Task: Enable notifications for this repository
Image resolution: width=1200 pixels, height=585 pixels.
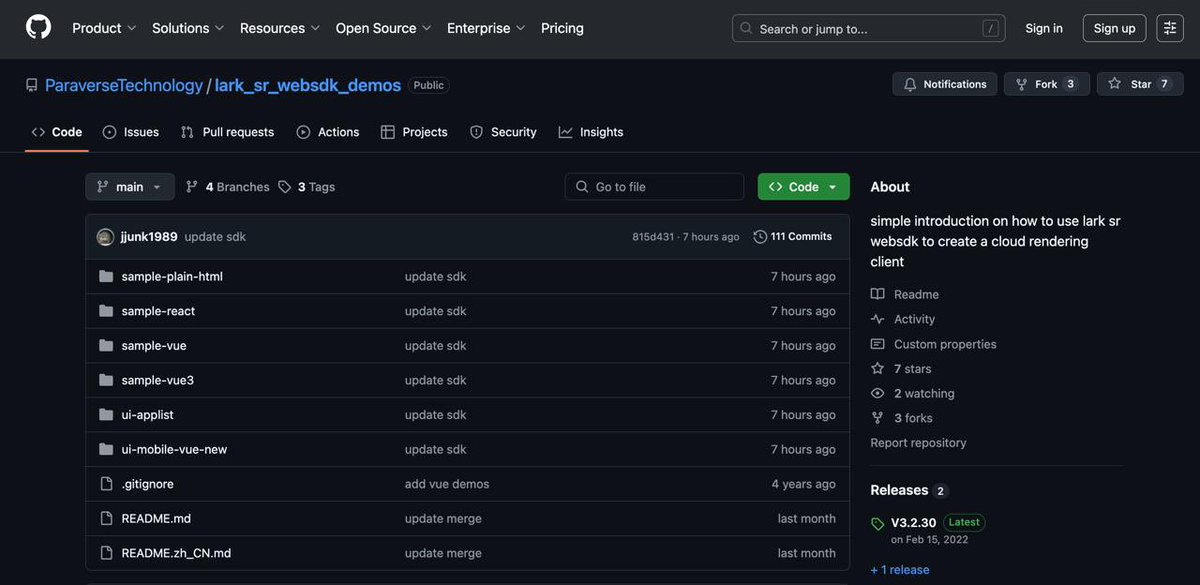Action: pos(943,83)
